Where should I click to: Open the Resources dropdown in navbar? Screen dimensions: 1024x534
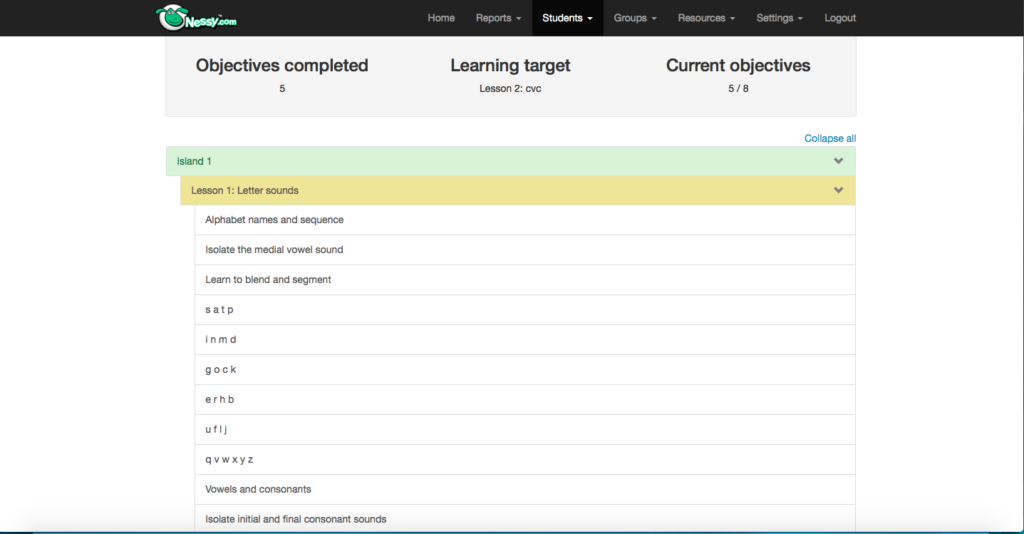pos(706,18)
